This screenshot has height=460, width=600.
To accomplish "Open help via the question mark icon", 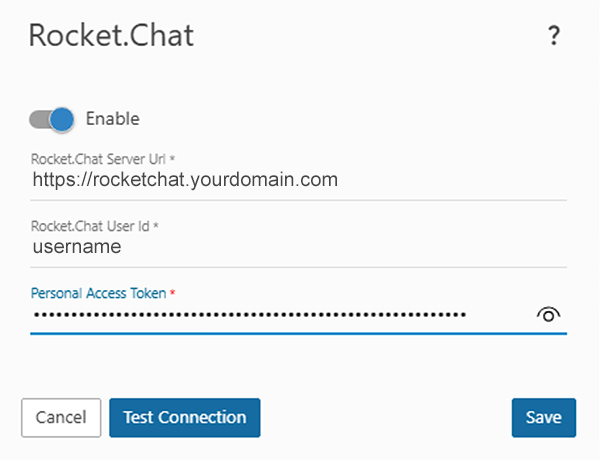I will pyautogui.click(x=553, y=37).
